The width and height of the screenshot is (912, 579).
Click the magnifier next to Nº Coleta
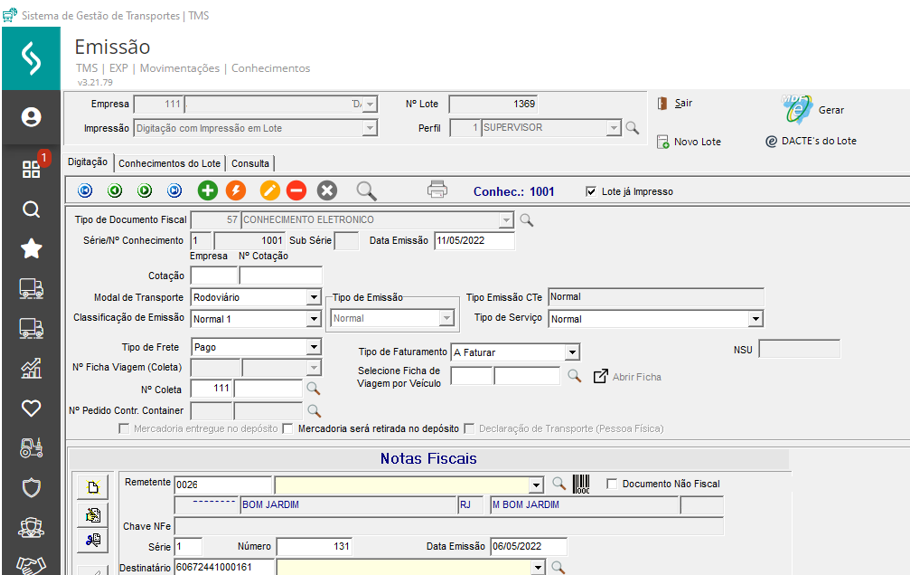[313, 388]
